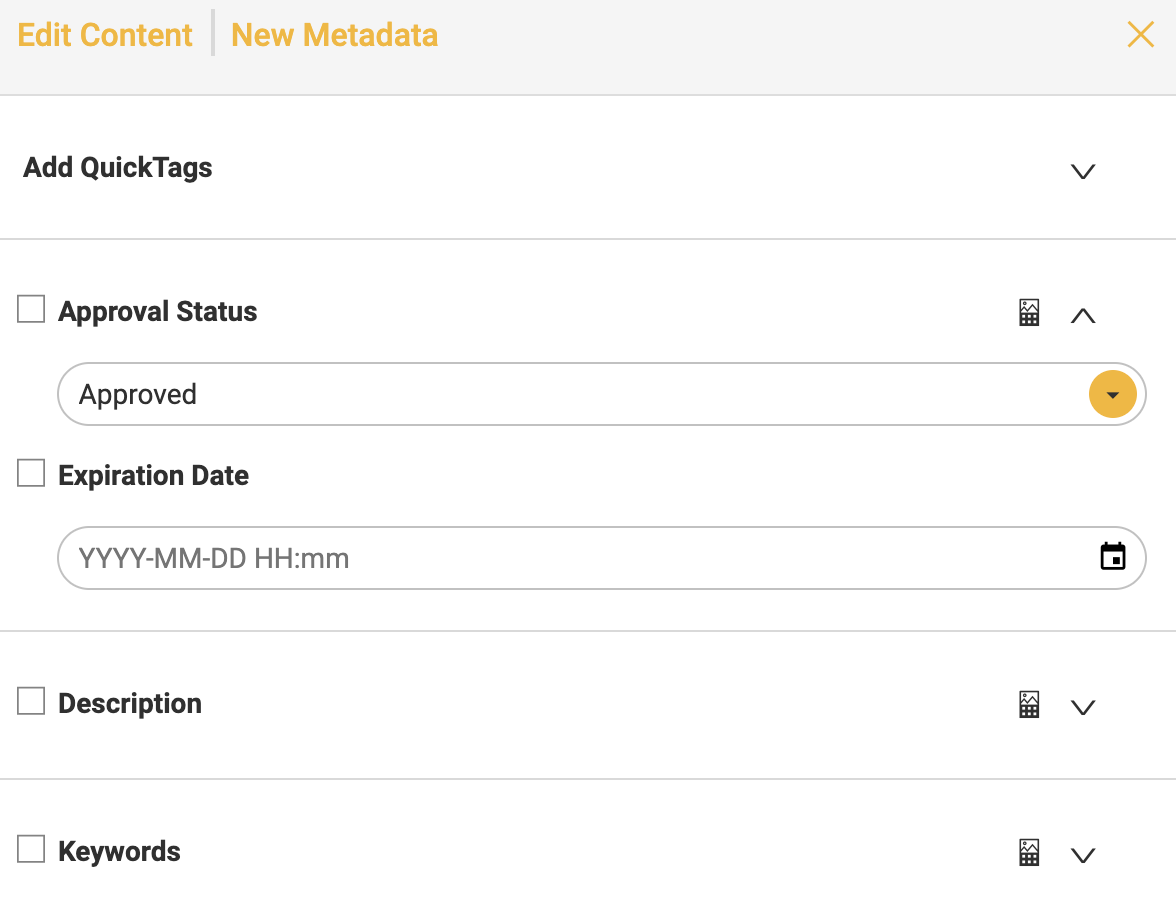This screenshot has height=918, width=1176.
Task: Click the calculator icon in Keywords row
Action: coord(1029,853)
